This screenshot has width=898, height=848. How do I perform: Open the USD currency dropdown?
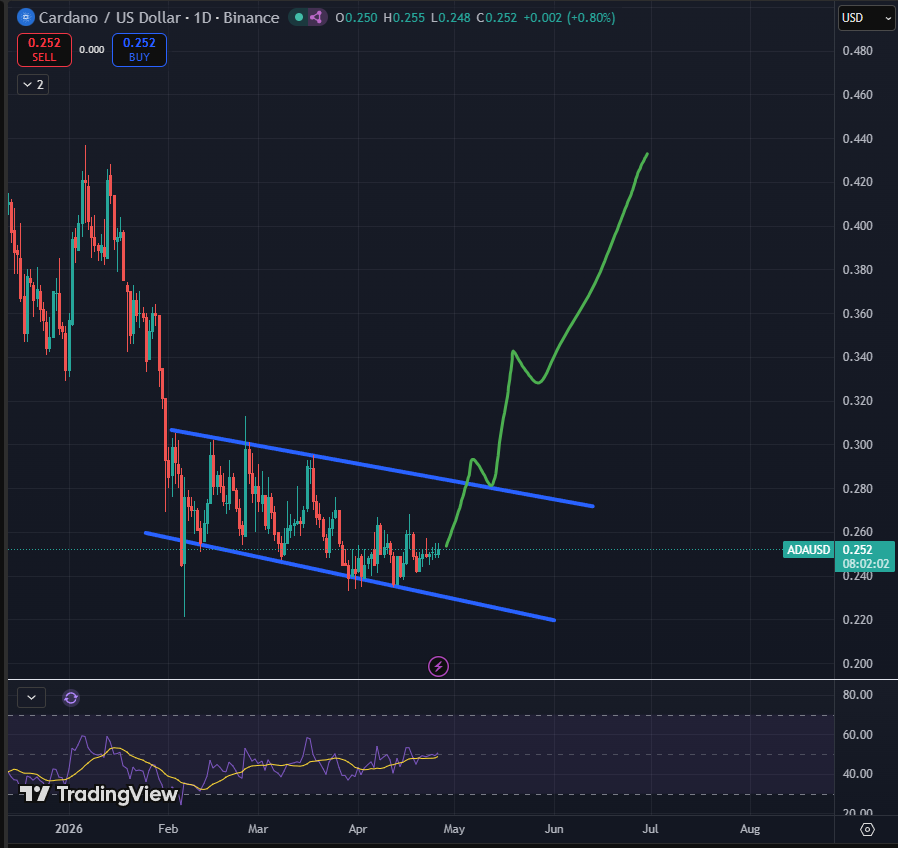[866, 18]
